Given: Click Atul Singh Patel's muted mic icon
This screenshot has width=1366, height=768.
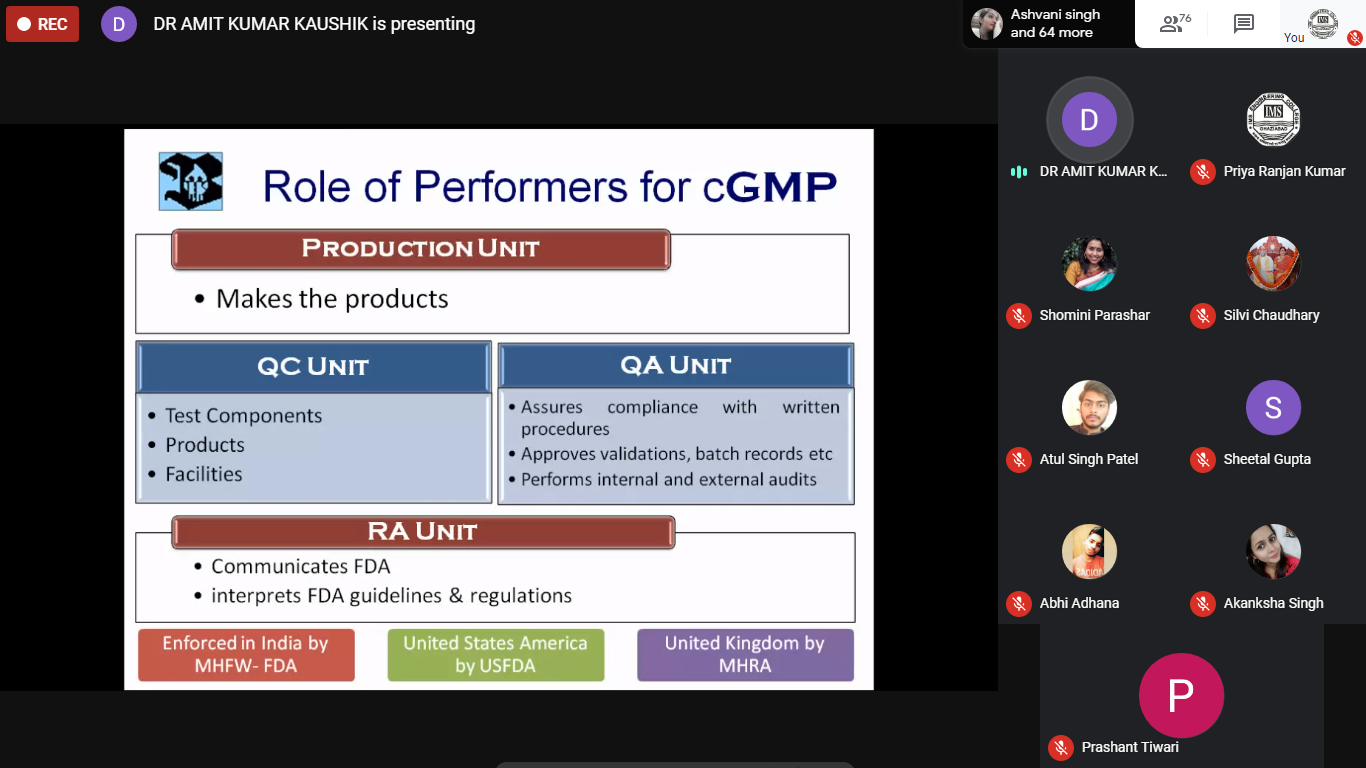Looking at the screenshot, I should pos(1018,460).
